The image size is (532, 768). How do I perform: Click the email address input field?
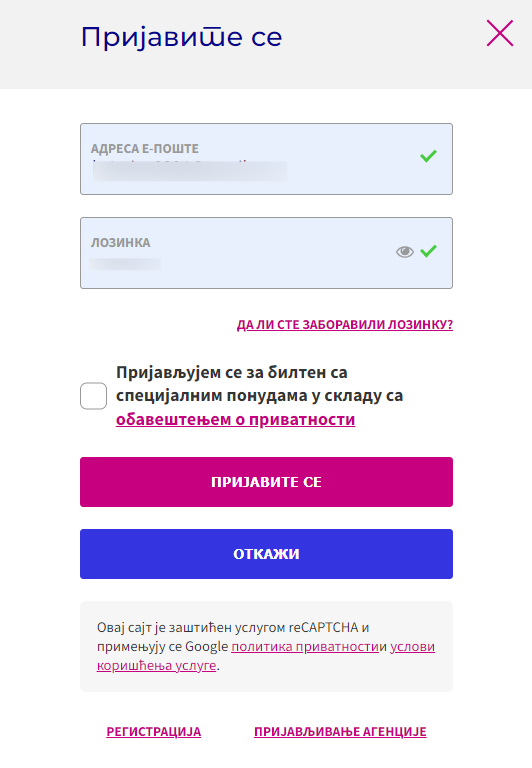tap(266, 159)
